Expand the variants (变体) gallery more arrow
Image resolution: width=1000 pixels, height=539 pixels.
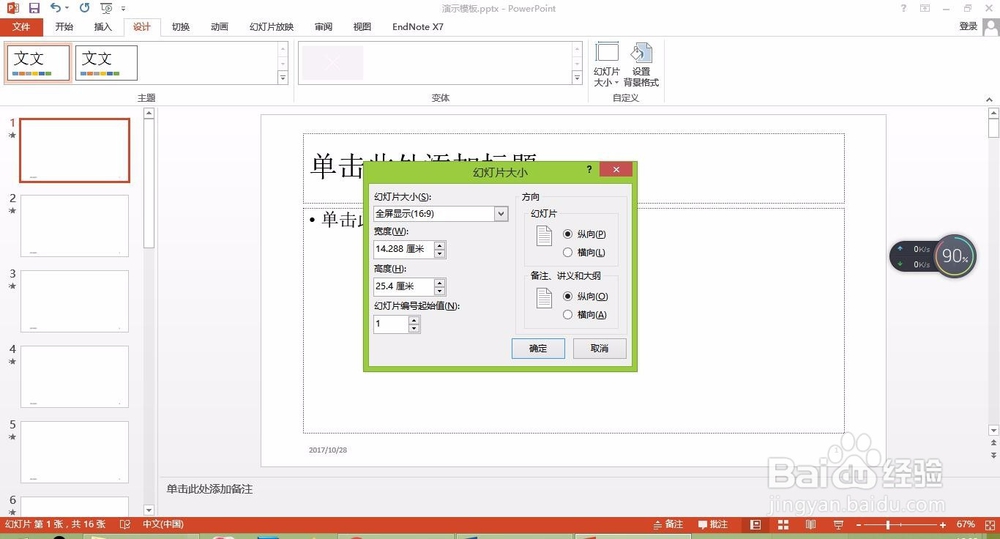577,78
